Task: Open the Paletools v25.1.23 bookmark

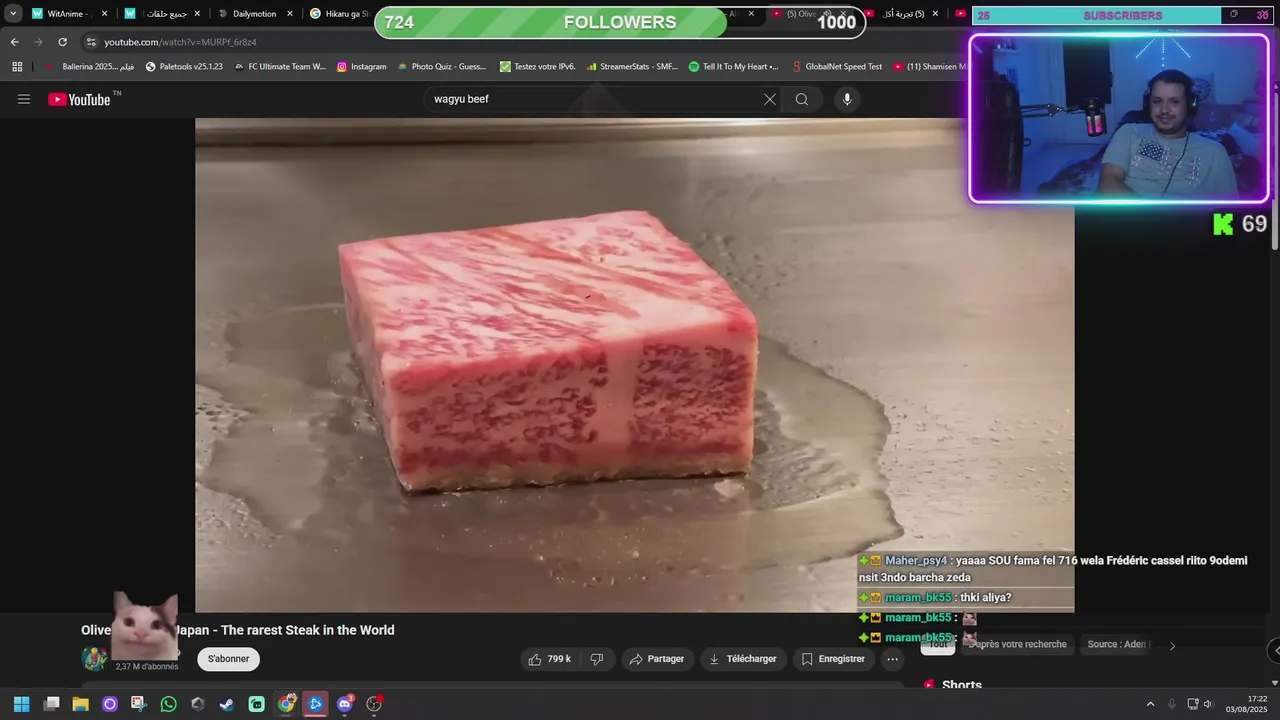Action: tap(184, 67)
